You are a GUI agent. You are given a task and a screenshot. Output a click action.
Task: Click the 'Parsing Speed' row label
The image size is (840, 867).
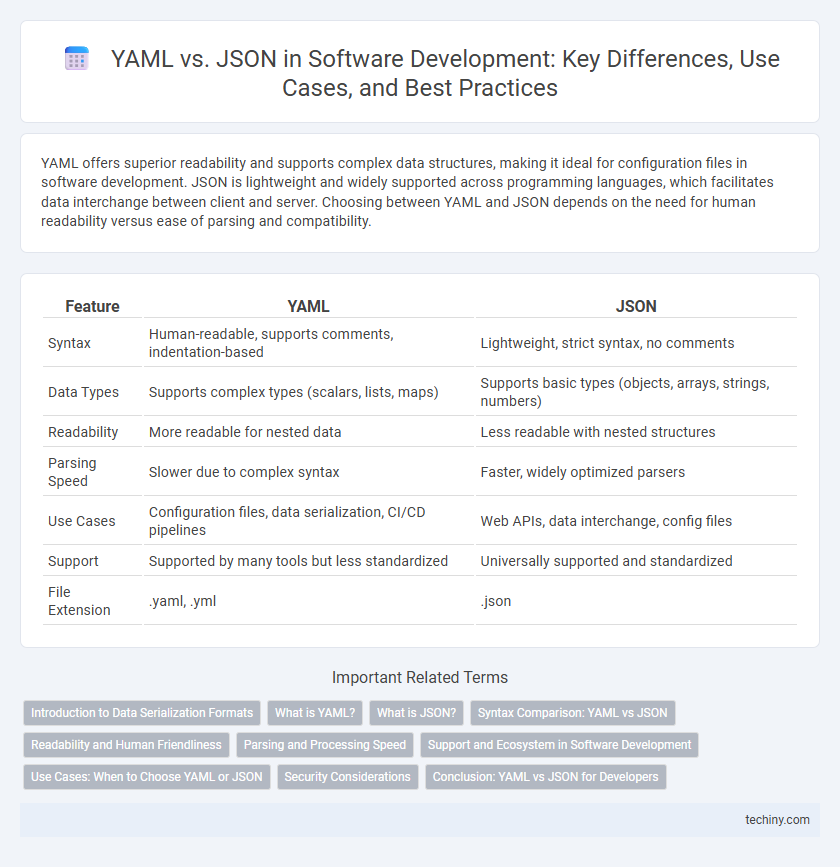(x=72, y=472)
